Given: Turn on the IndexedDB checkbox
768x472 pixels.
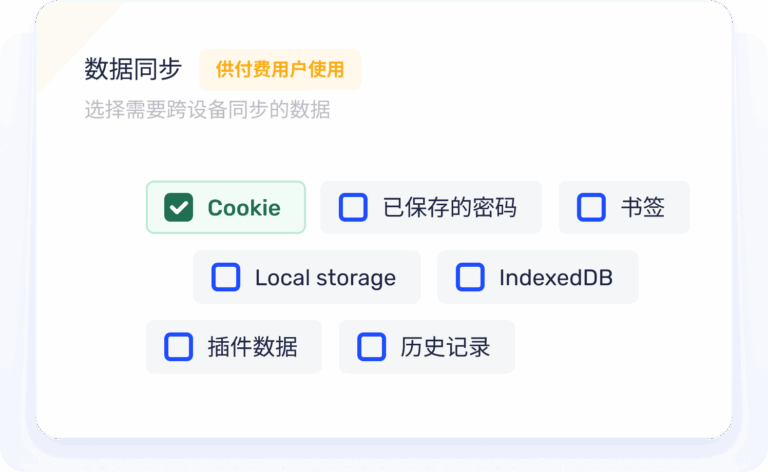Looking at the screenshot, I should click(x=470, y=278).
